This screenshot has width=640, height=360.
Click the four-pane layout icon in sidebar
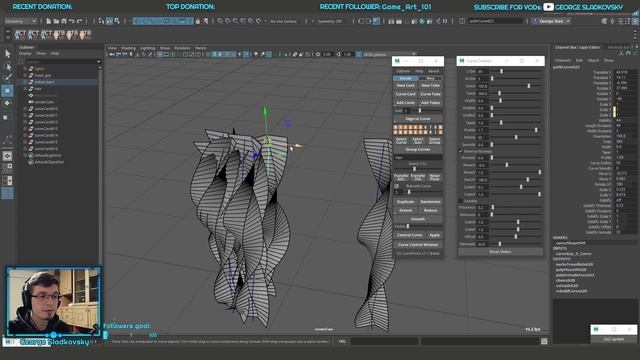click(x=7, y=168)
